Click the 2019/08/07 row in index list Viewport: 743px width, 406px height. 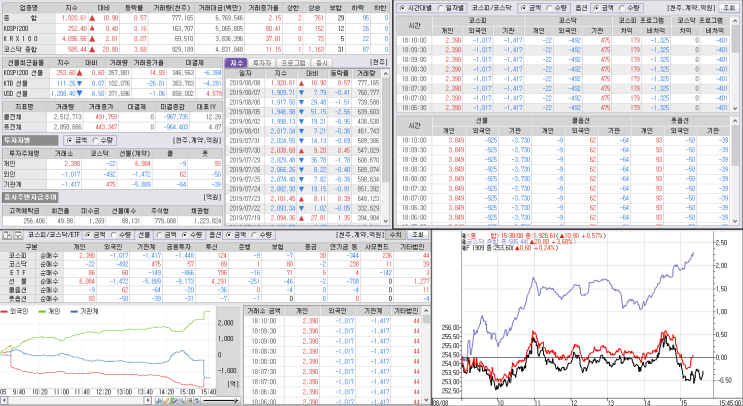click(303, 92)
